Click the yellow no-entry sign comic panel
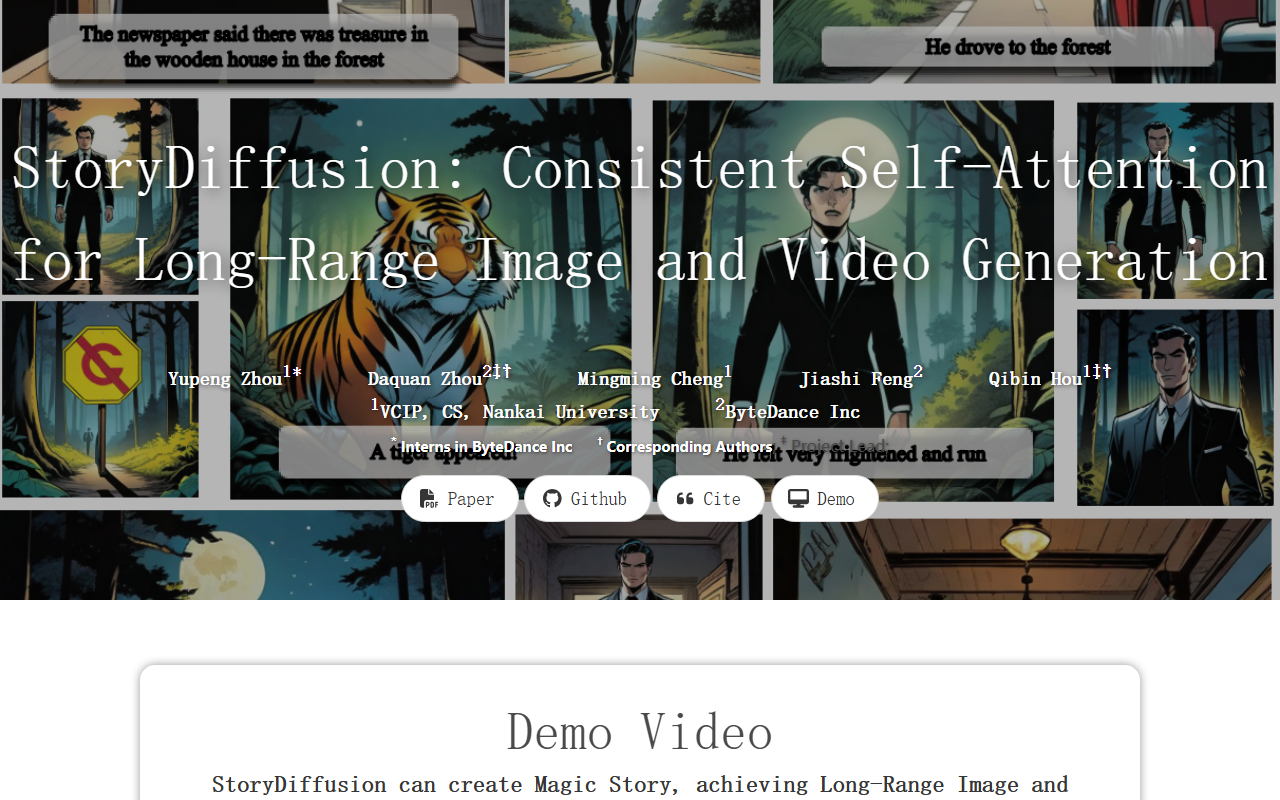Viewport: 1280px width, 800px height. pos(100,399)
